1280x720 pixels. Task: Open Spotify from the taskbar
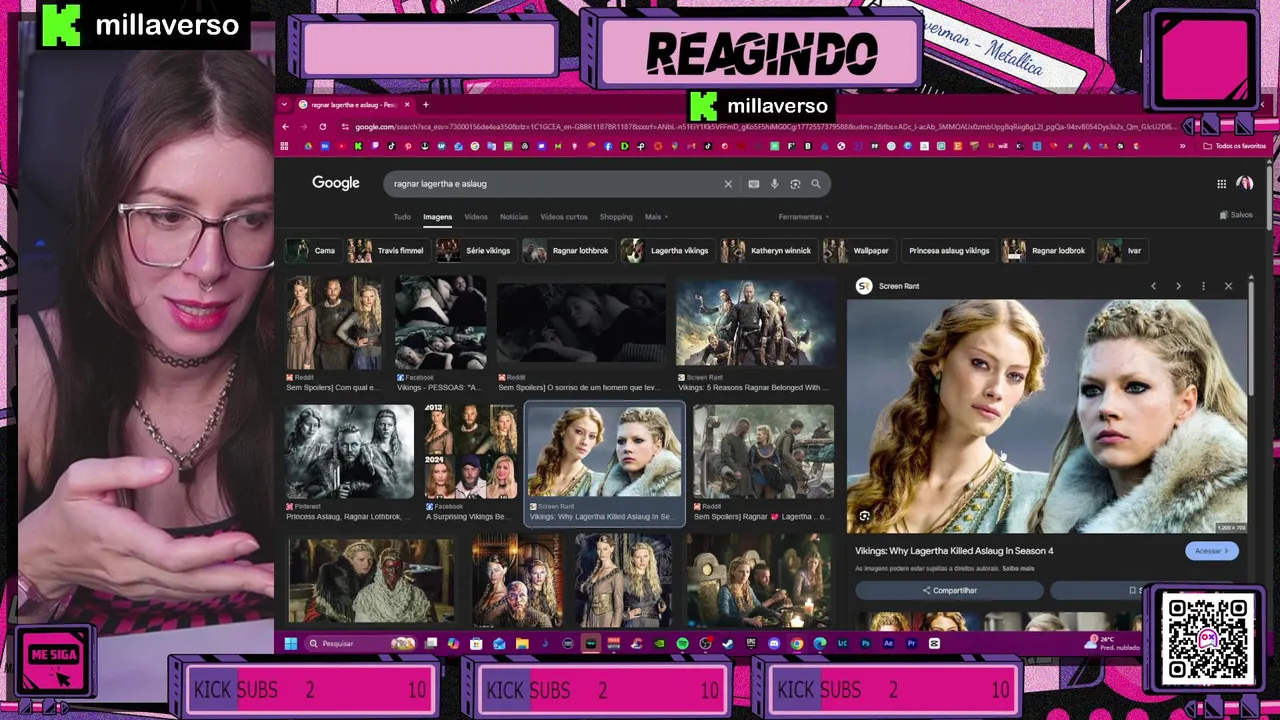[x=682, y=643]
